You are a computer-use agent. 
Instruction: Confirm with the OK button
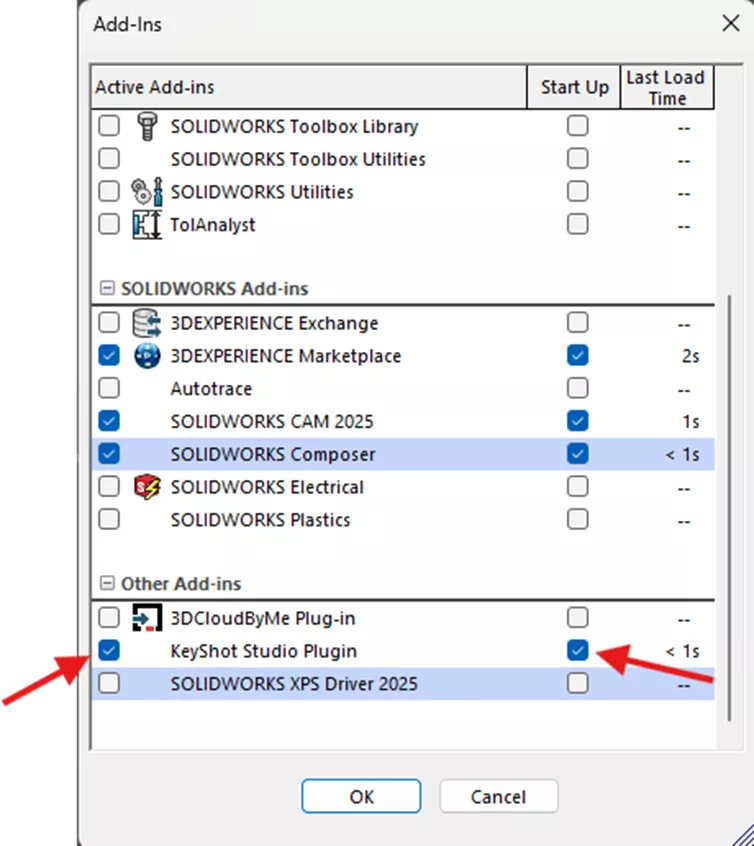coord(361,796)
